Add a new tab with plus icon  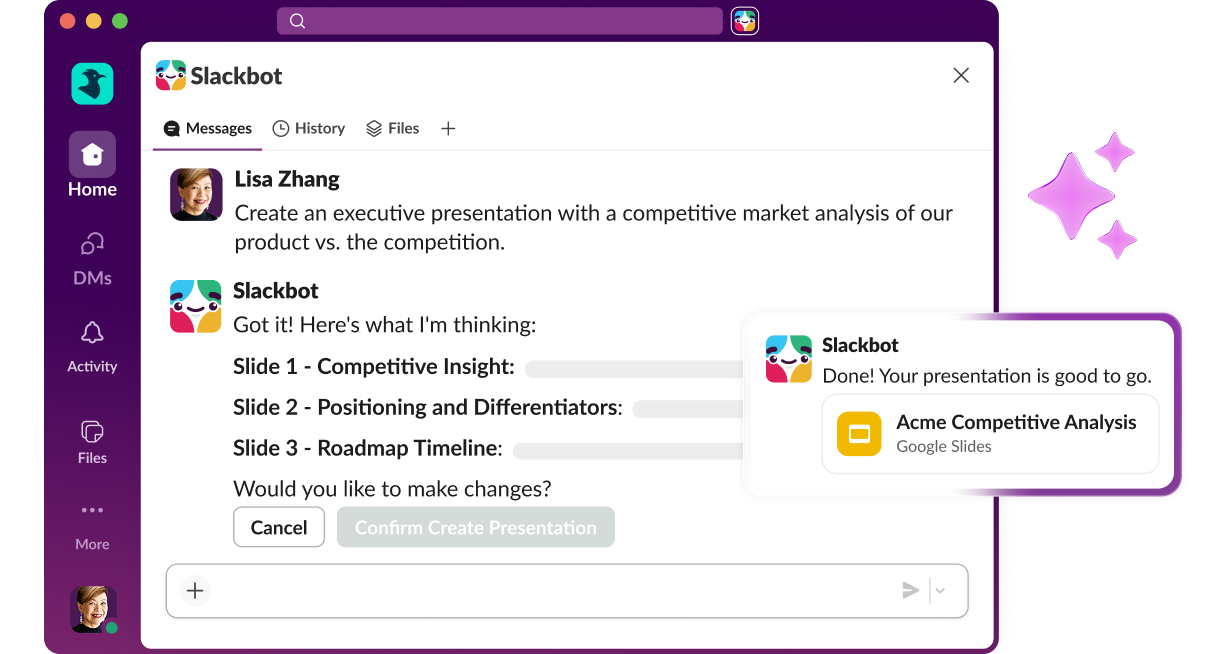tap(448, 128)
